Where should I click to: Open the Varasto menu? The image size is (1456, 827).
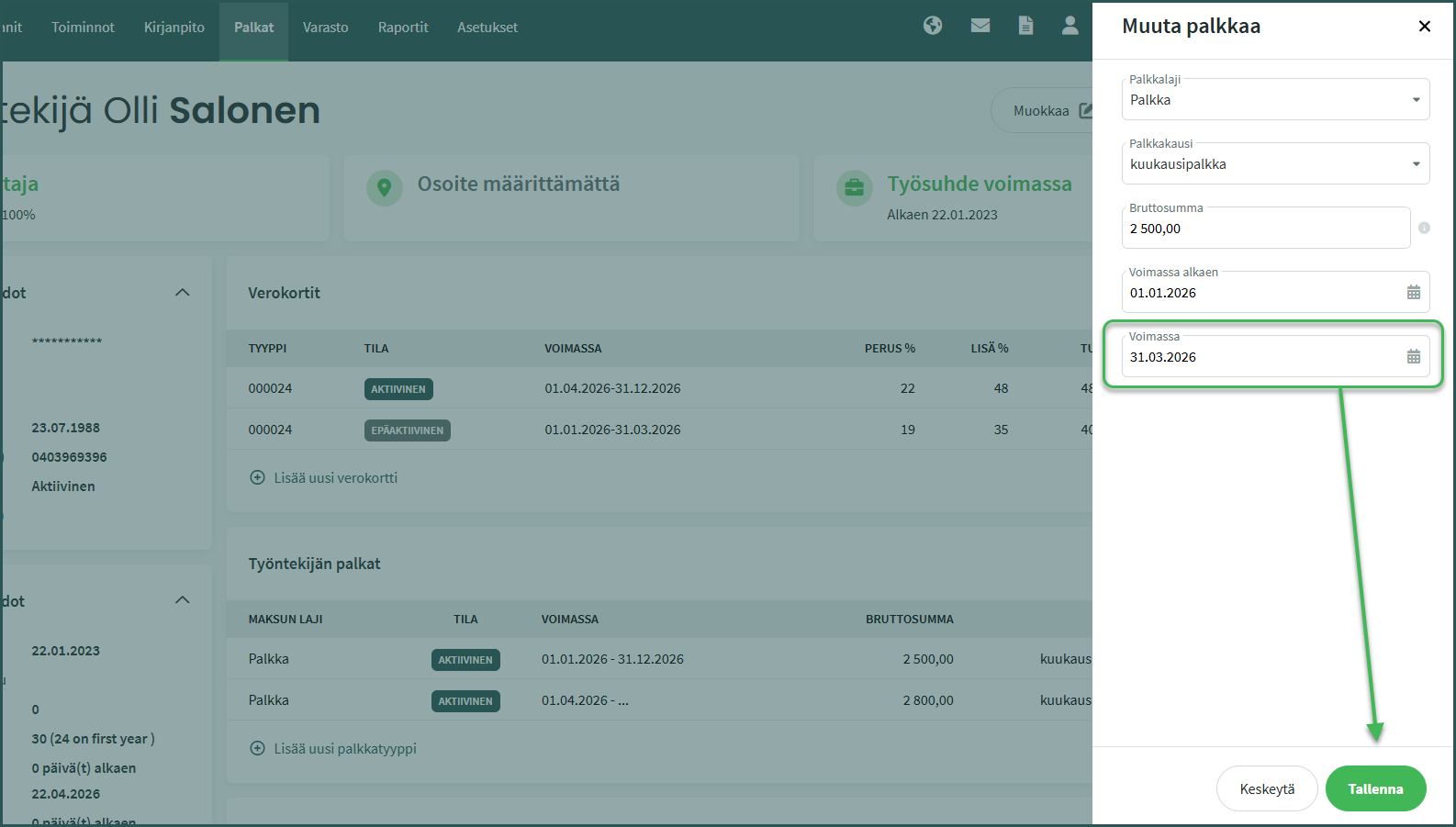tap(325, 28)
